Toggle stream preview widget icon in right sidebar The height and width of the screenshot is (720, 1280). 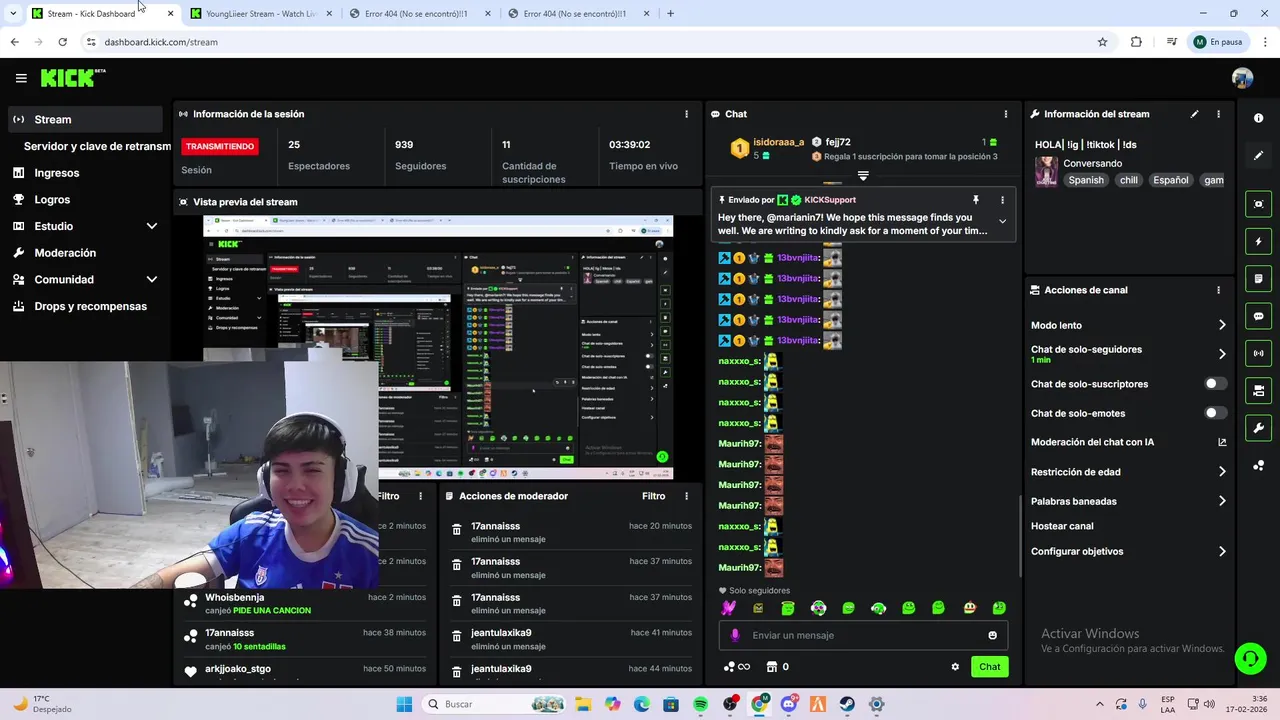1258,204
